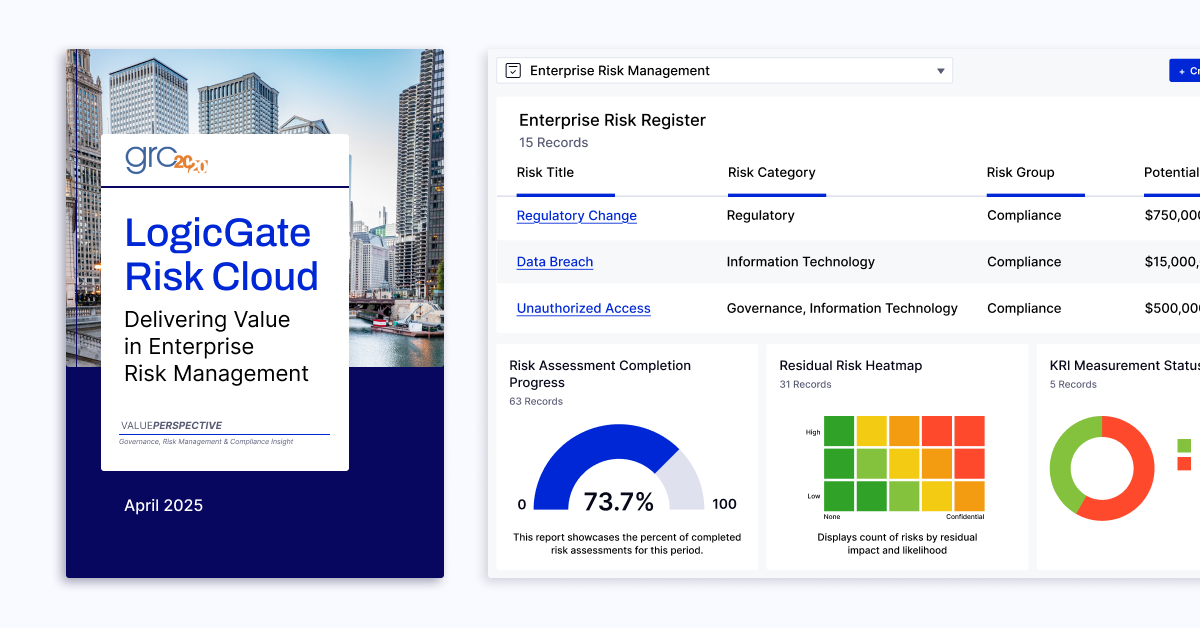Click the red legend square beside KRI chart
The width and height of the screenshot is (1200, 628).
coord(1184,463)
